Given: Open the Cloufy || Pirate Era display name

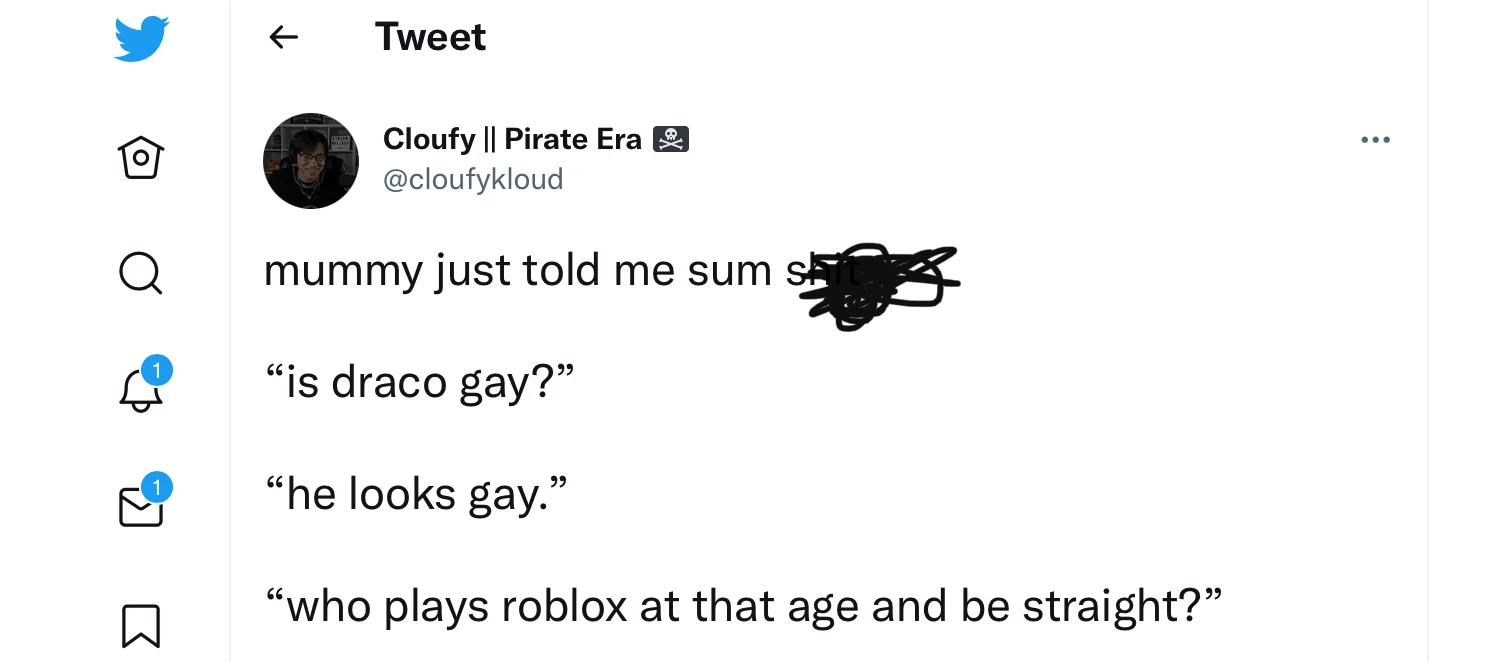Looking at the screenshot, I should coord(512,139).
